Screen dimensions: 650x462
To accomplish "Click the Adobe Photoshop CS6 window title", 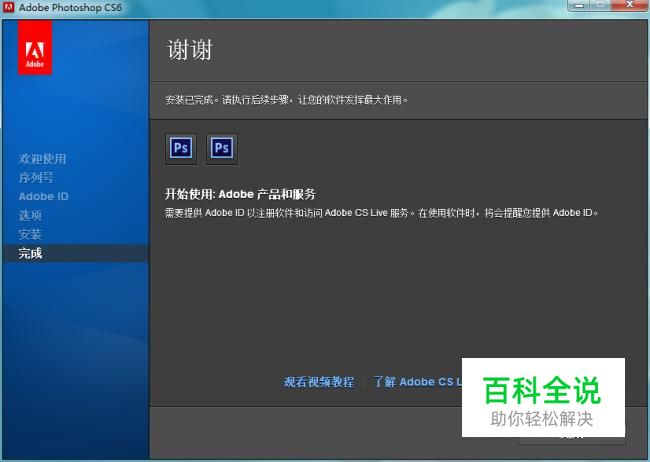I will 70,7.
